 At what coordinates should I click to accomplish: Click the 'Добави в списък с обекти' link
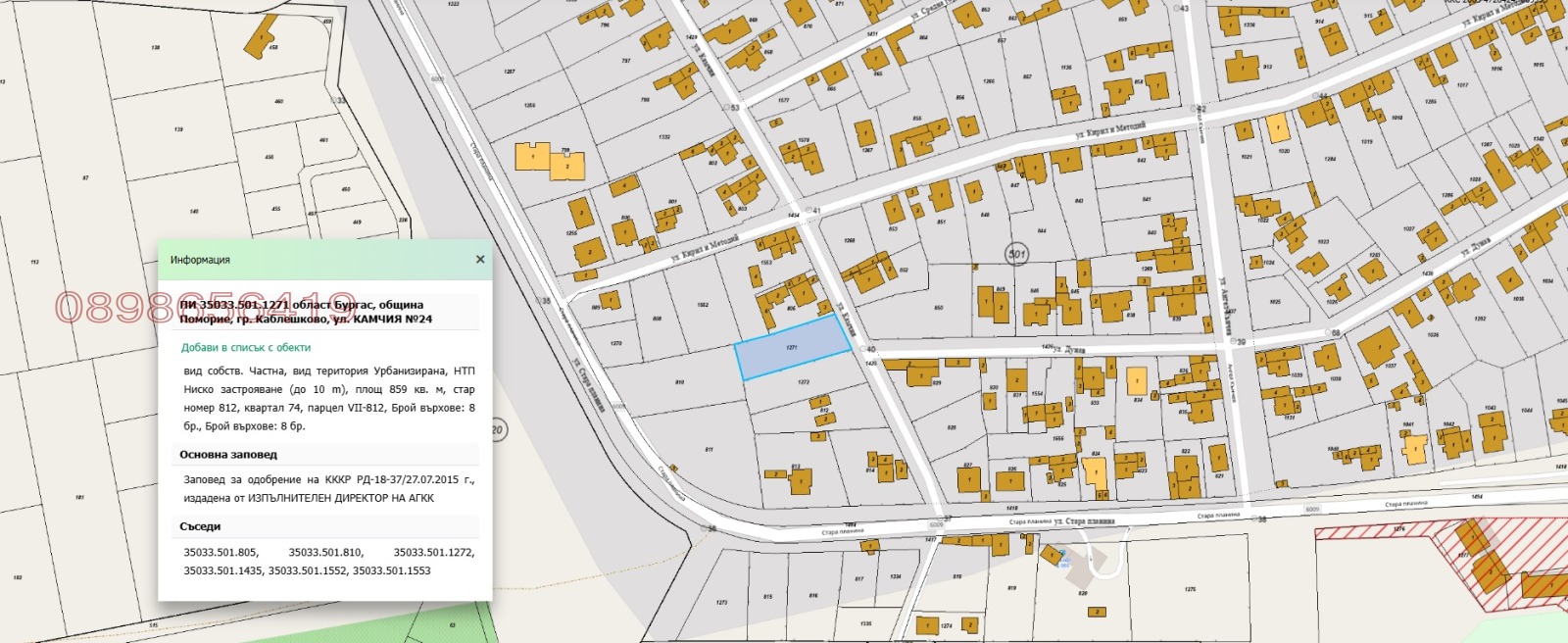tap(245, 347)
